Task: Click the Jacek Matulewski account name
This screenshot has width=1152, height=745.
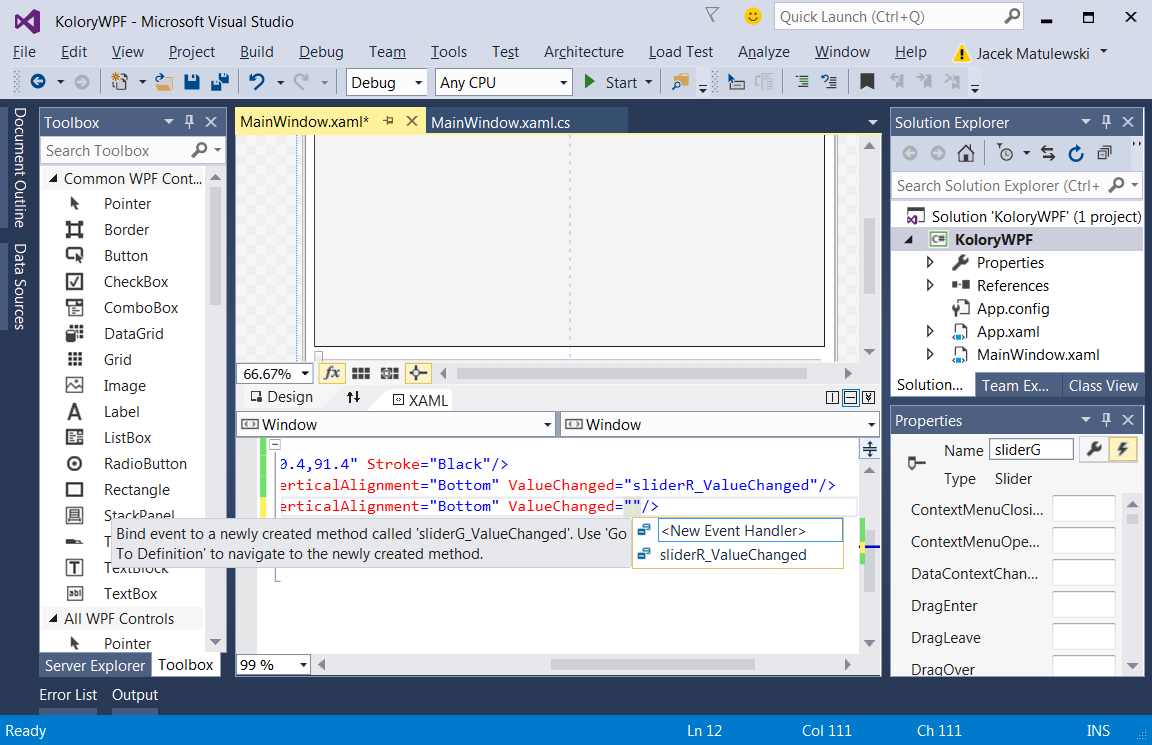Action: click(1032, 53)
